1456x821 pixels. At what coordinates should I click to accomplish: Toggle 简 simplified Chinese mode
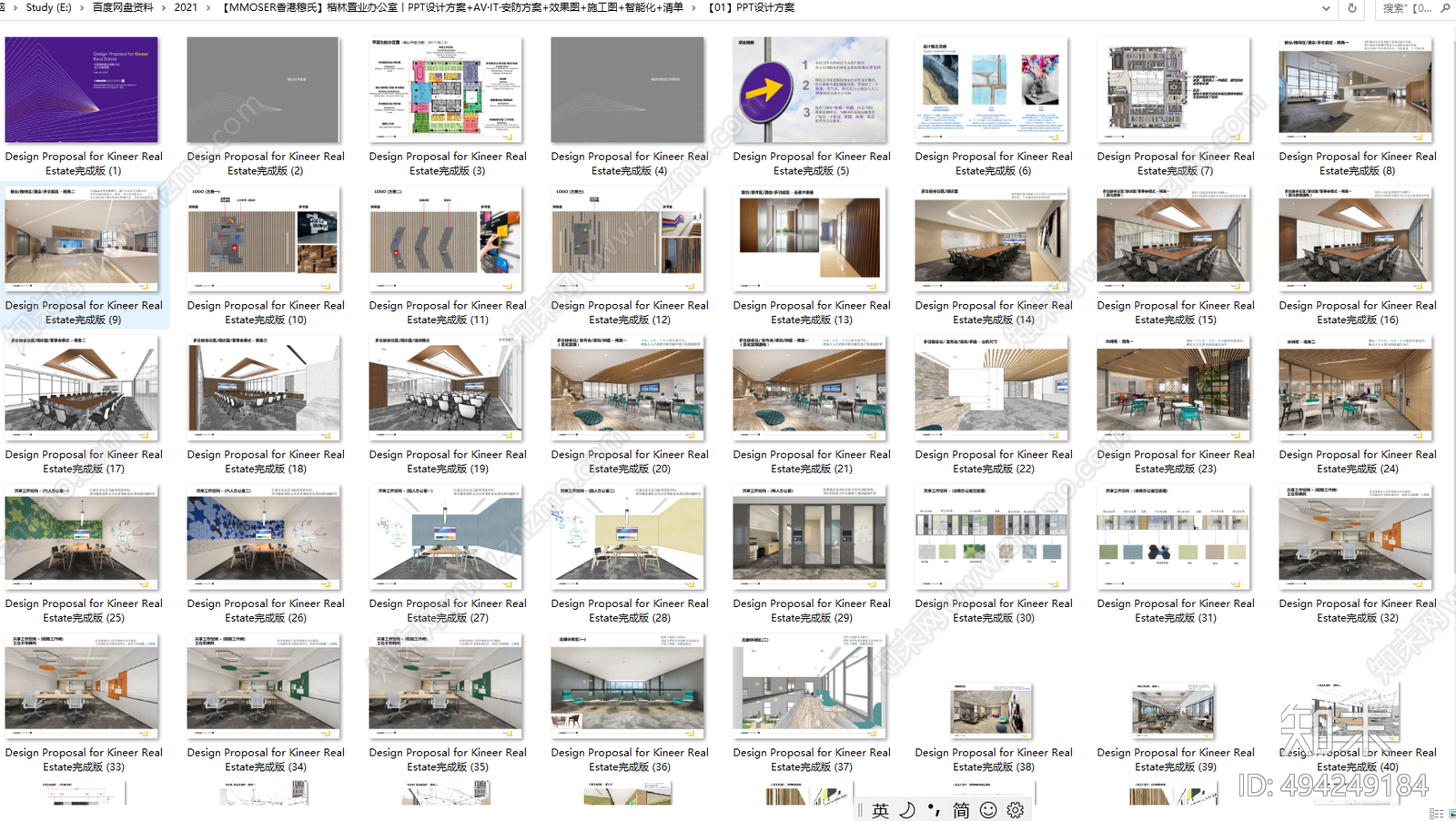point(961,810)
